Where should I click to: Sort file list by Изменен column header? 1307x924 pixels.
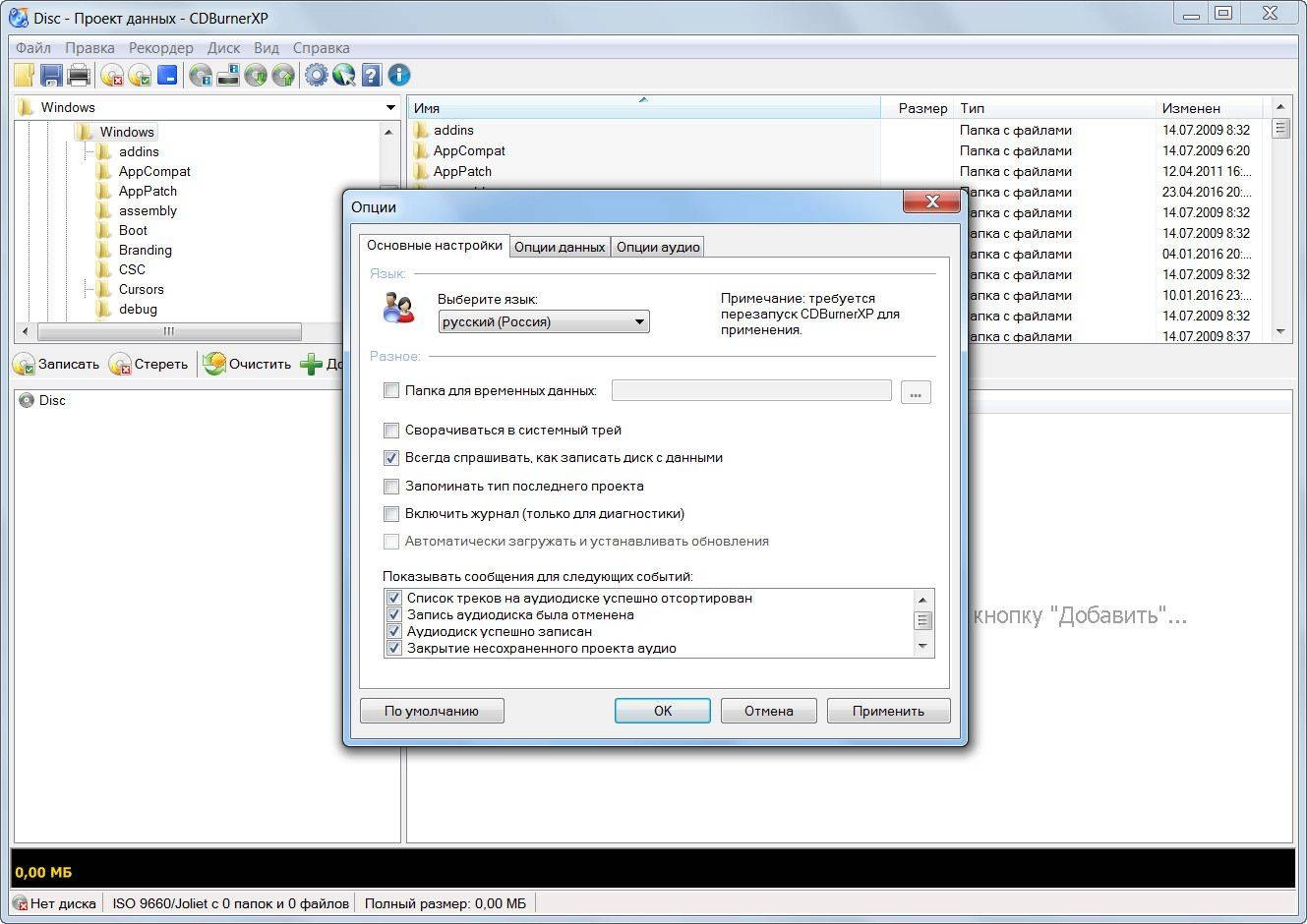coord(1208,108)
